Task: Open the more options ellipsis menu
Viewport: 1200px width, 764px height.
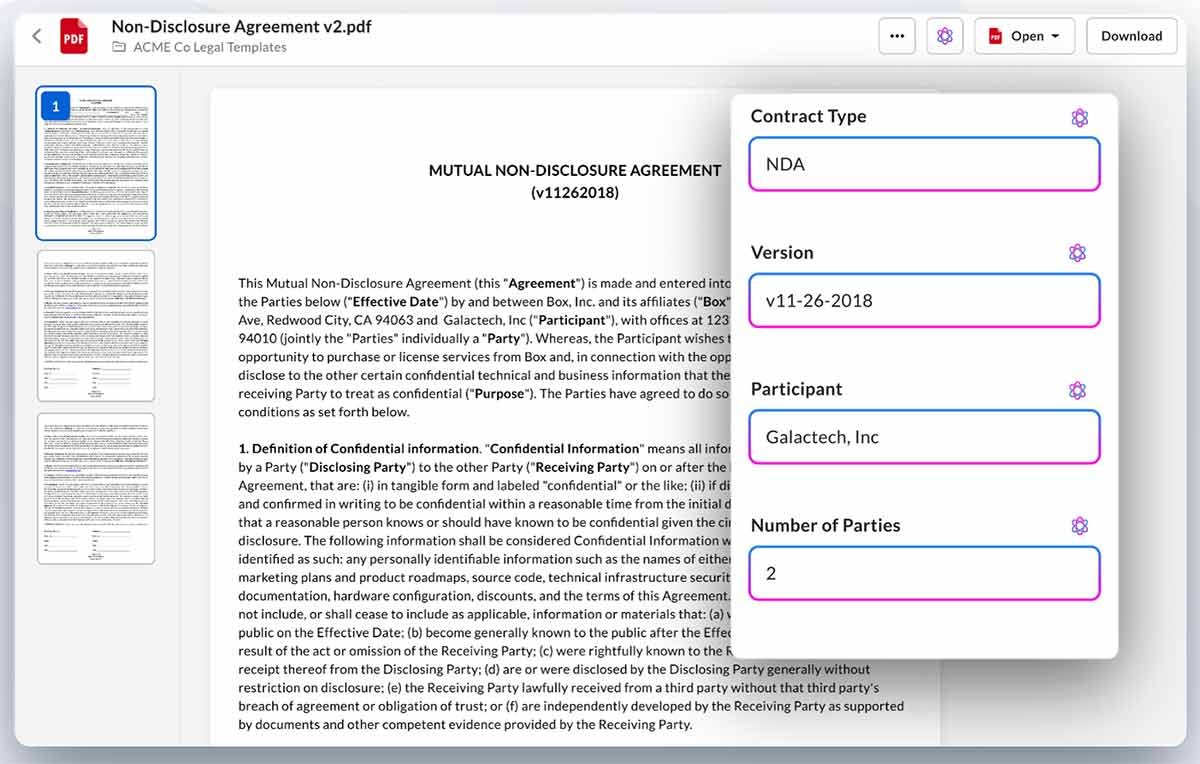Action: pos(897,36)
